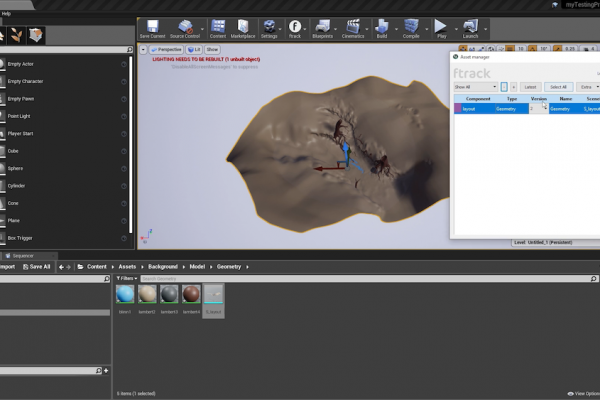
Task: Open the Content browser toolbar icon
Action: click(218, 29)
